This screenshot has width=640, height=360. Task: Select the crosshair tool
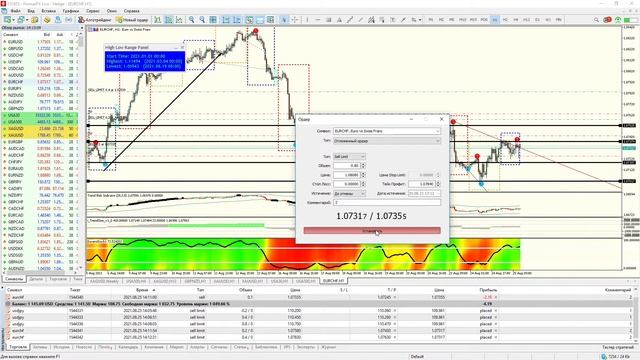tap(295, 20)
